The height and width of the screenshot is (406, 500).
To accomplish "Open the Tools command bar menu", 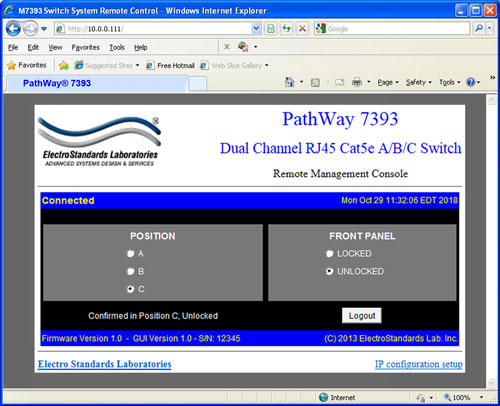I will pos(449,82).
